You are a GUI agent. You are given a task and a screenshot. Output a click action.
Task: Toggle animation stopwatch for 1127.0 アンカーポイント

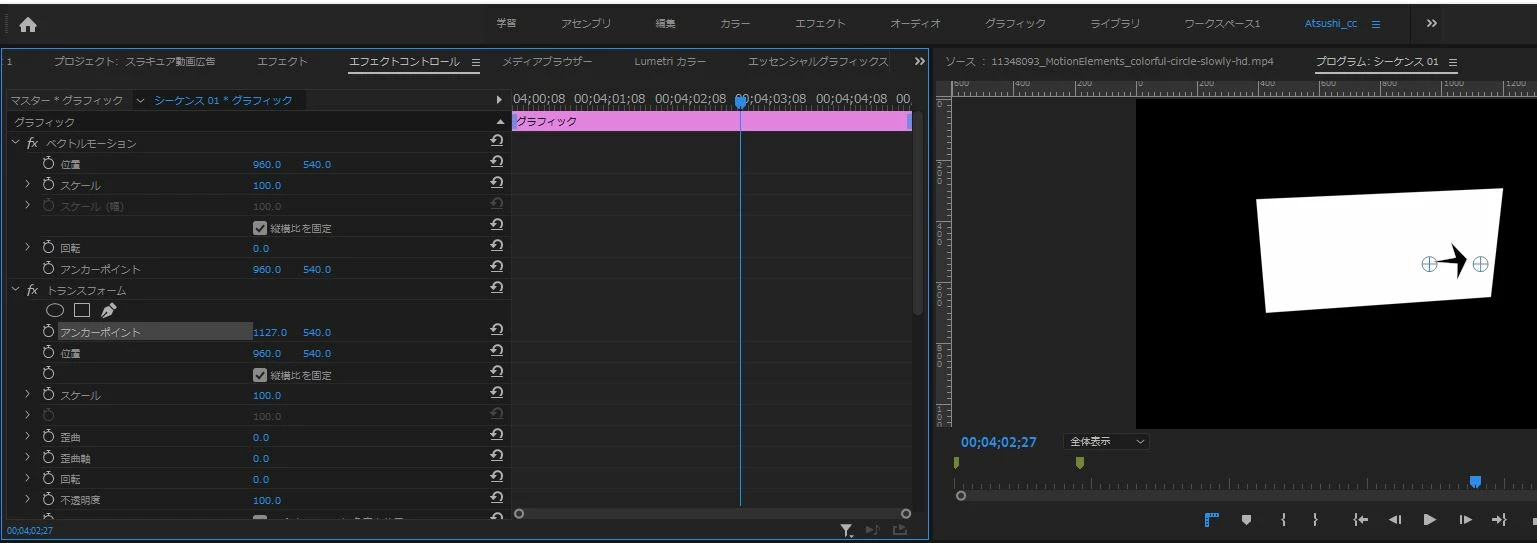pyautogui.click(x=49, y=331)
